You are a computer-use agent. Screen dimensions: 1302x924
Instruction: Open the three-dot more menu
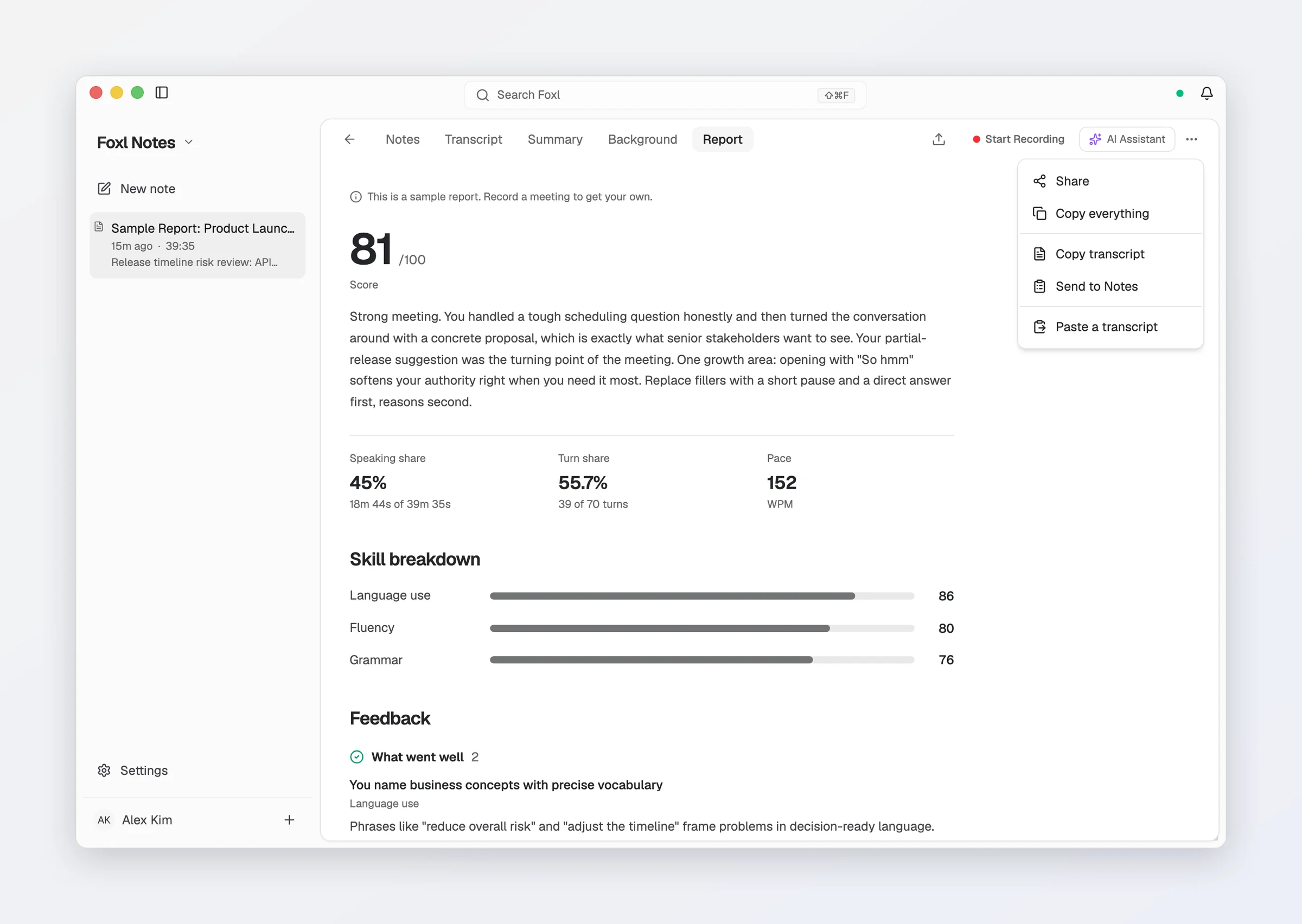click(x=1192, y=139)
